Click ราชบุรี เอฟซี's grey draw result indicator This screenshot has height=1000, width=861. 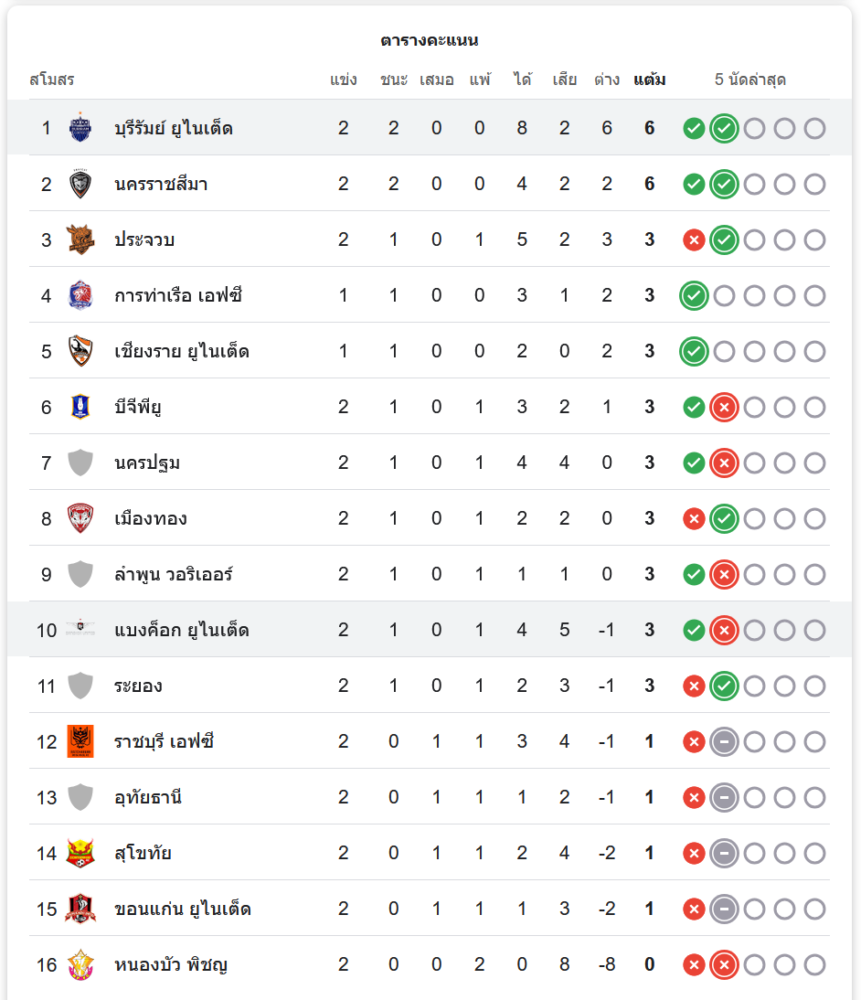tap(724, 741)
